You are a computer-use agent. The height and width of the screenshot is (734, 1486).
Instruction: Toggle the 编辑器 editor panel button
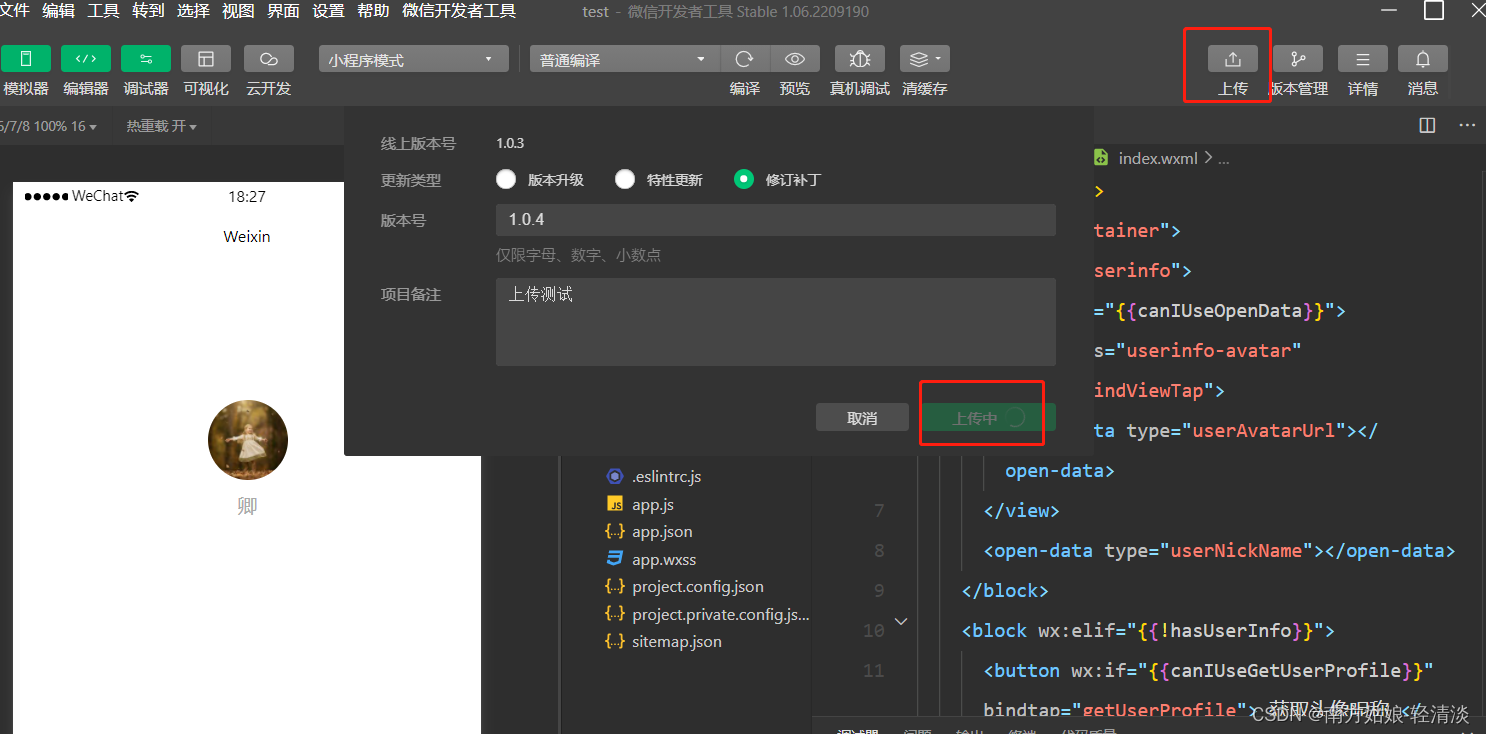(86, 59)
